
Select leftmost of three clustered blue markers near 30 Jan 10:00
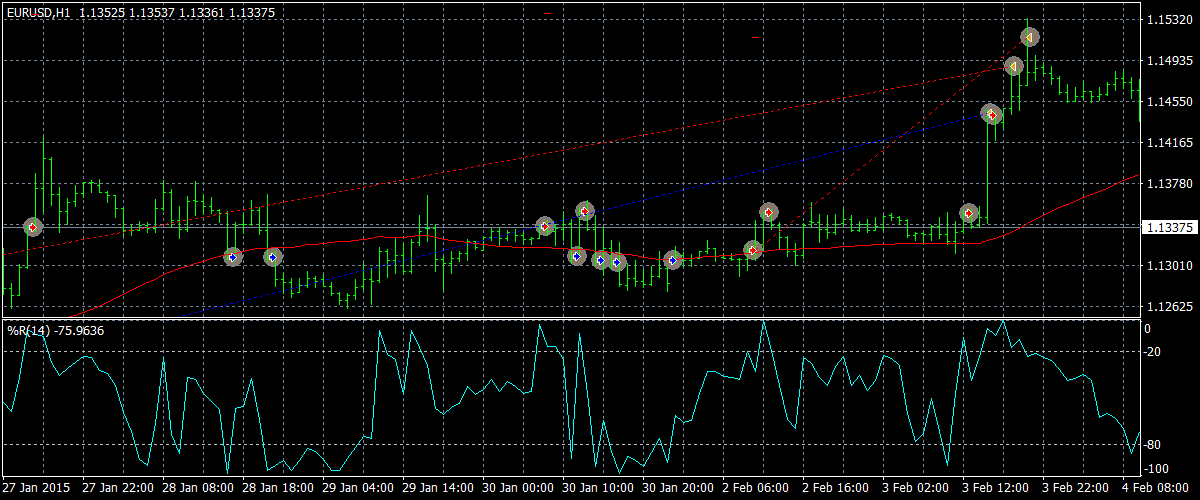point(577,256)
